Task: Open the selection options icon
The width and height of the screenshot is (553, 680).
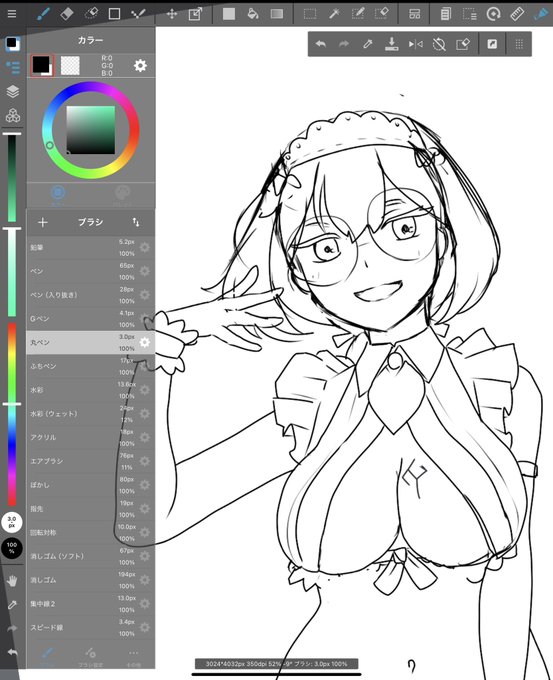Action: coord(469,14)
